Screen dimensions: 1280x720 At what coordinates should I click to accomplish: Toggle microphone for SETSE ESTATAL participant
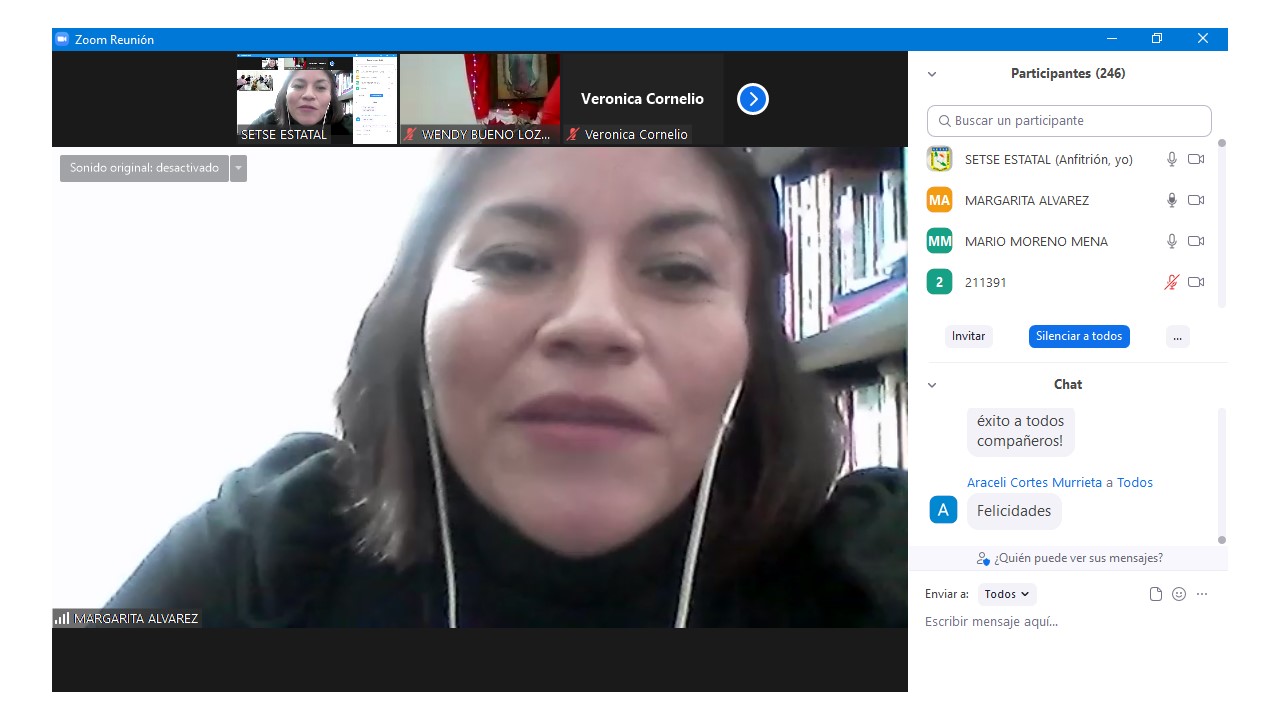[1172, 159]
